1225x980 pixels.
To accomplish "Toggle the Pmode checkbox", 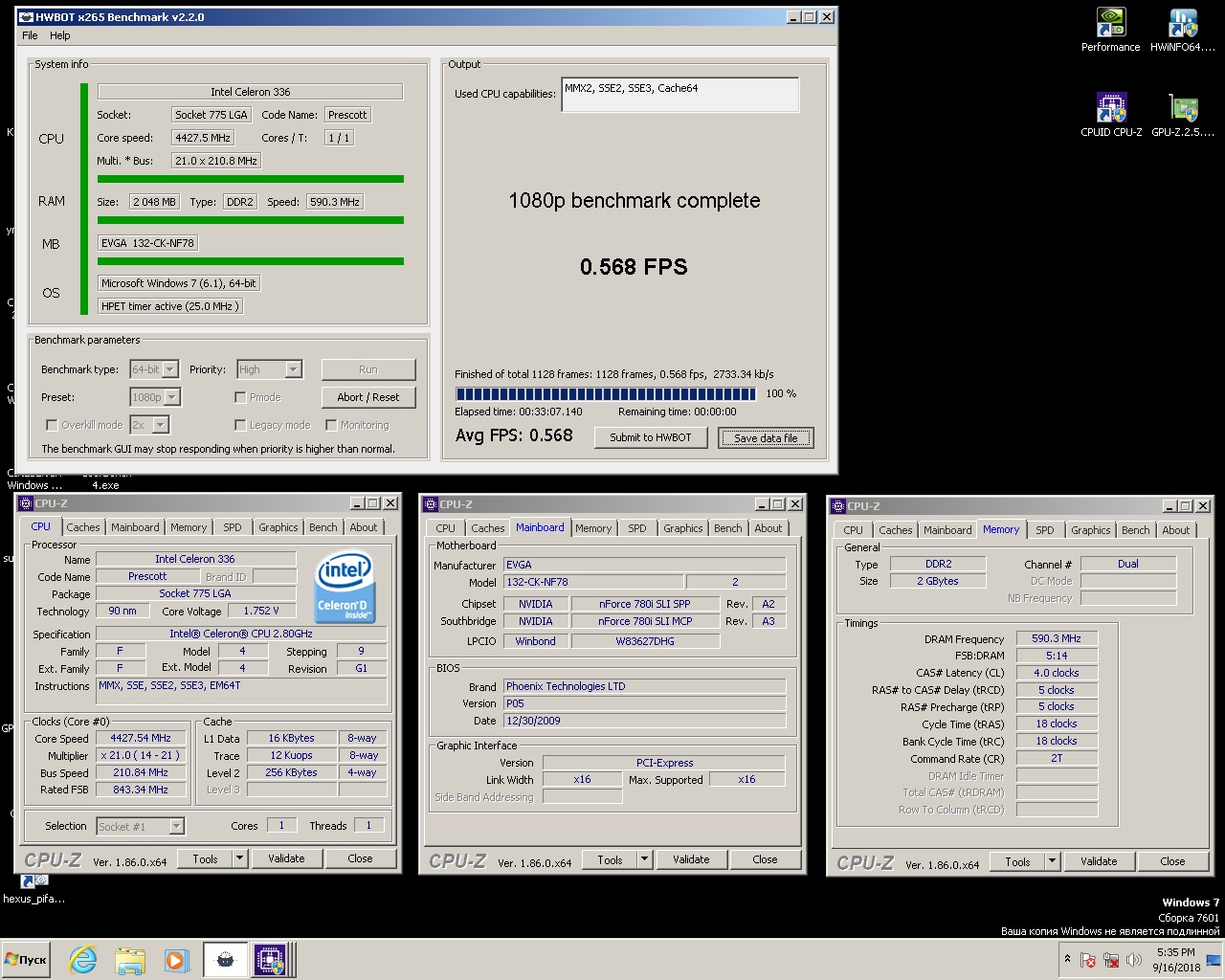I will click(x=240, y=396).
